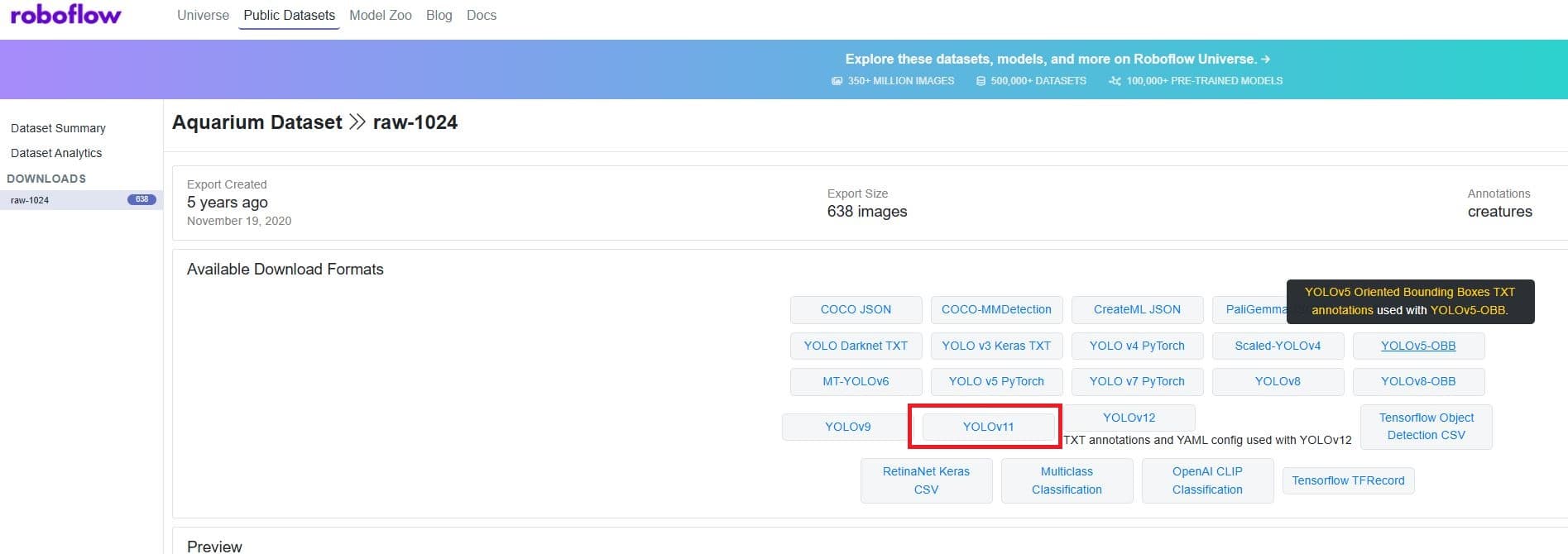
Task: Select YOLO Darknet TXT format
Action: tap(856, 346)
